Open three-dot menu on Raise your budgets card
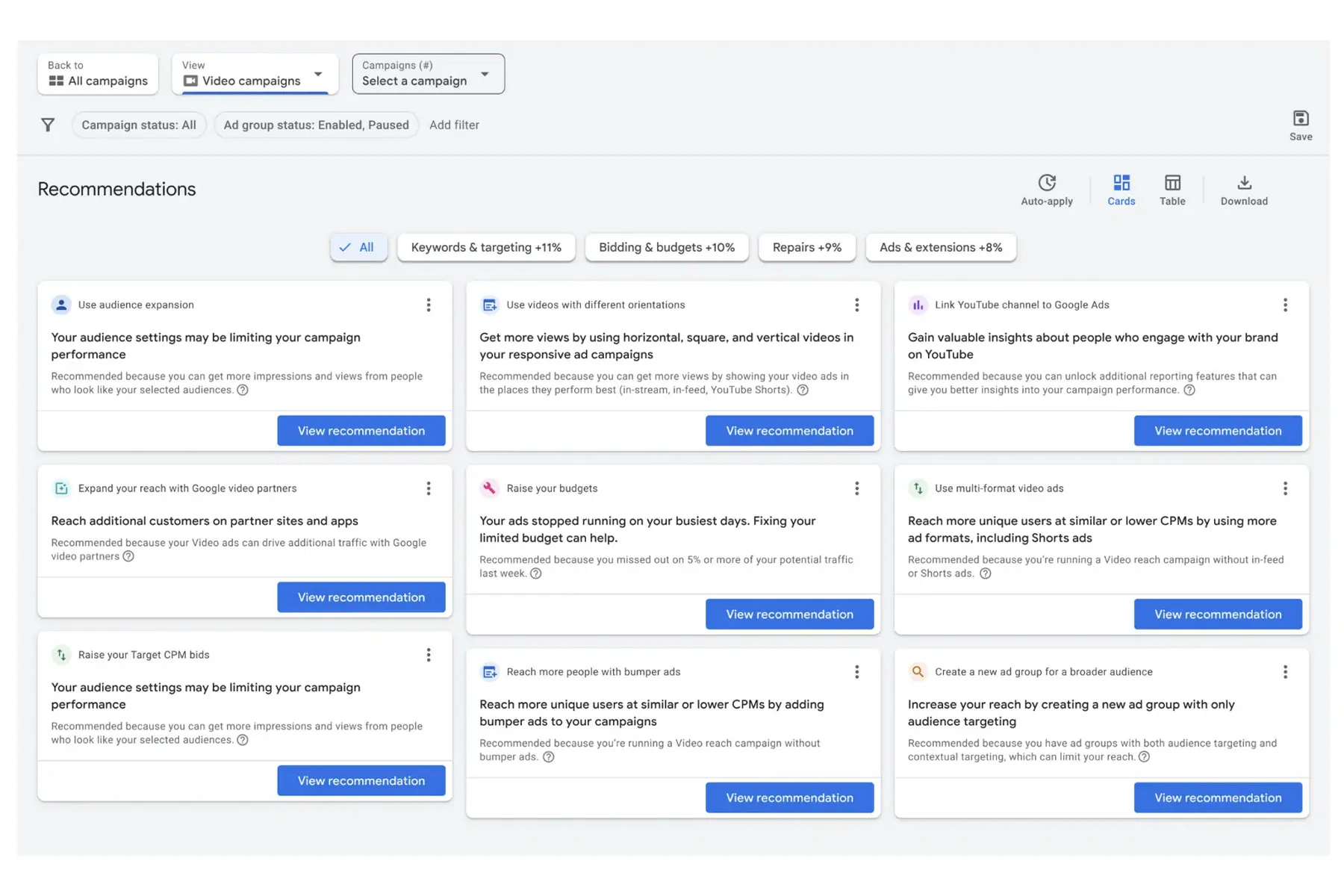The height and width of the screenshot is (896, 1344). [x=856, y=488]
